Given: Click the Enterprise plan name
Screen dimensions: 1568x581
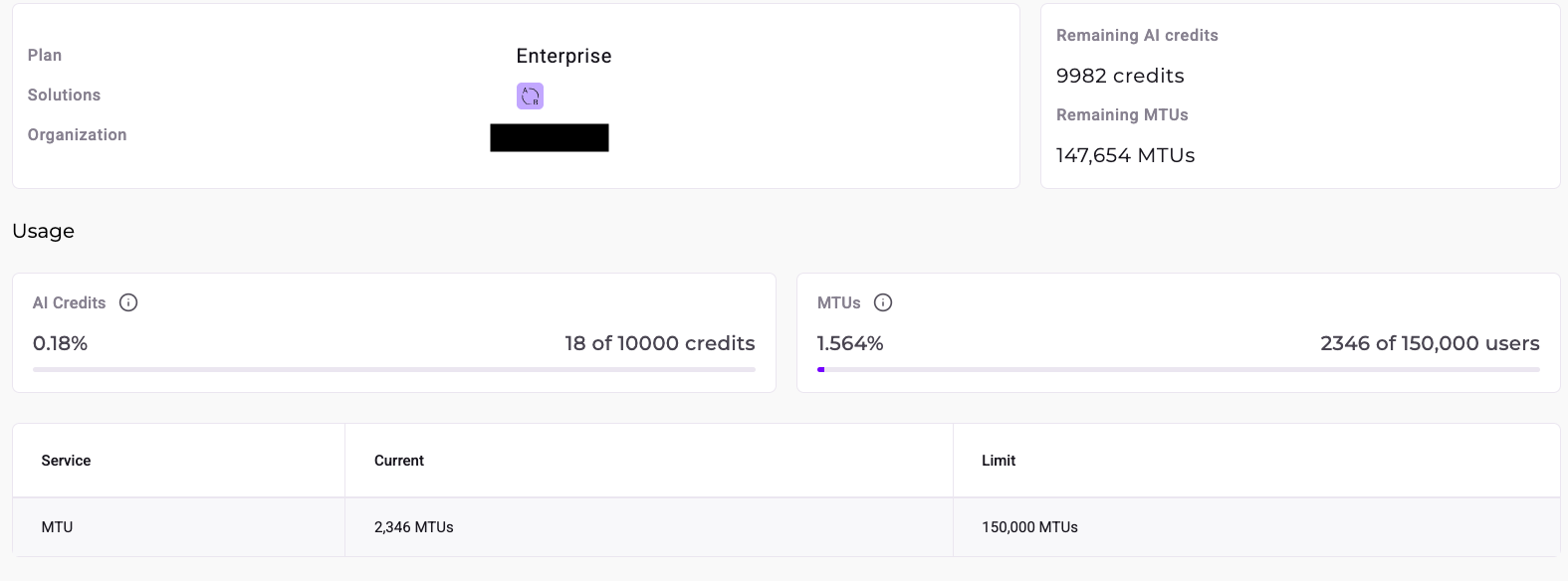Looking at the screenshot, I should [x=563, y=56].
